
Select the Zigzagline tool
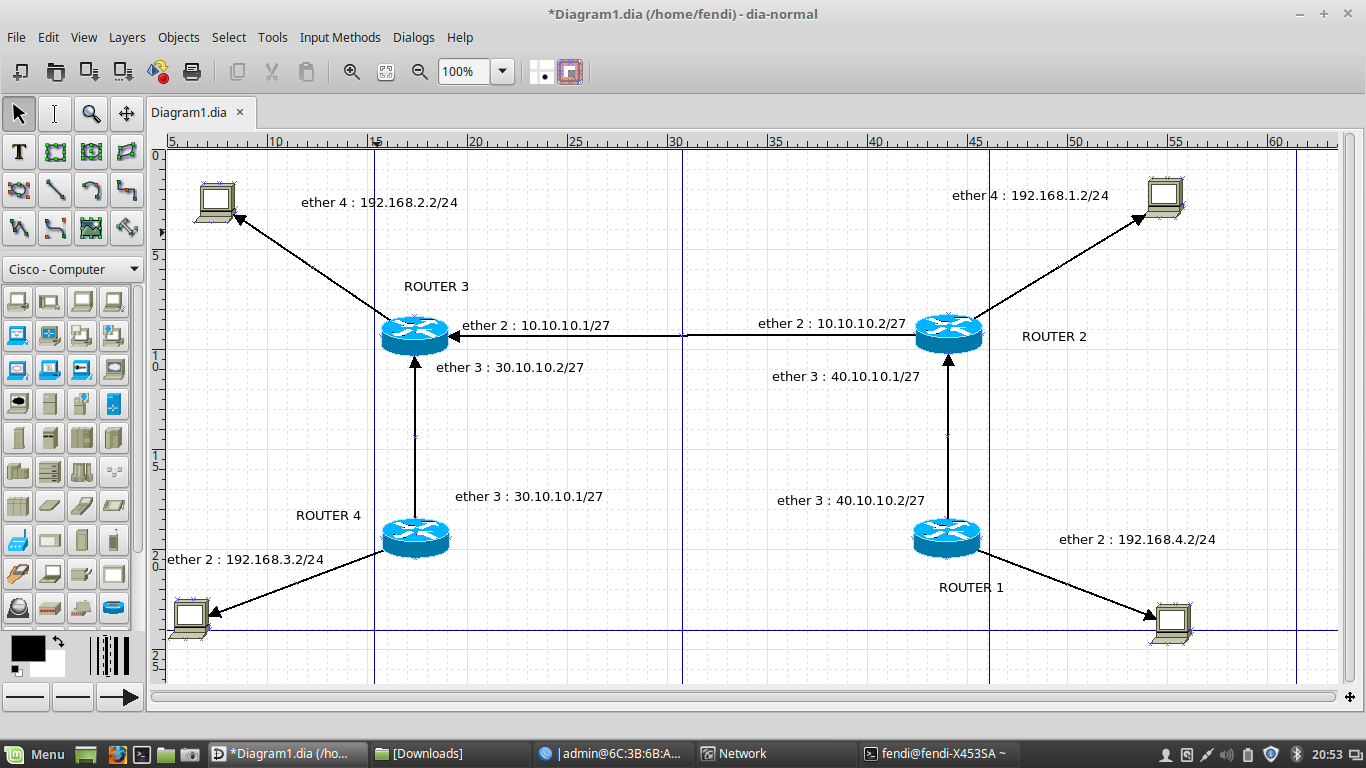(127, 190)
